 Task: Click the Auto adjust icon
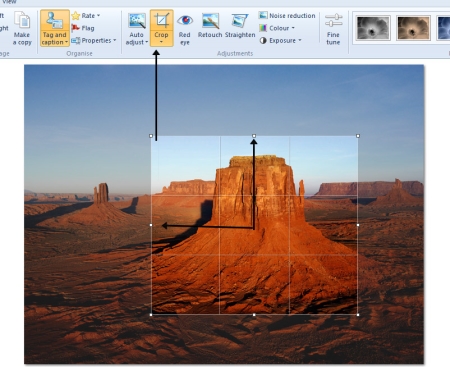click(x=137, y=21)
